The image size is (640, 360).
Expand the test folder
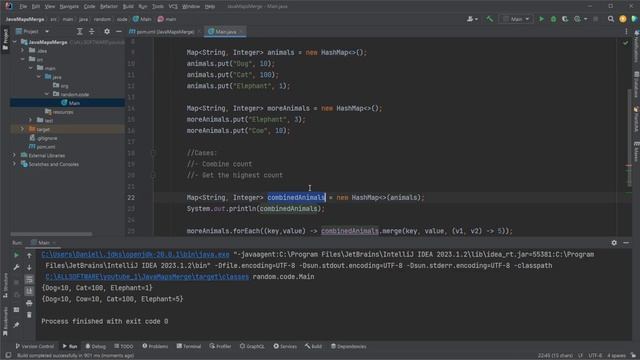click(31, 120)
